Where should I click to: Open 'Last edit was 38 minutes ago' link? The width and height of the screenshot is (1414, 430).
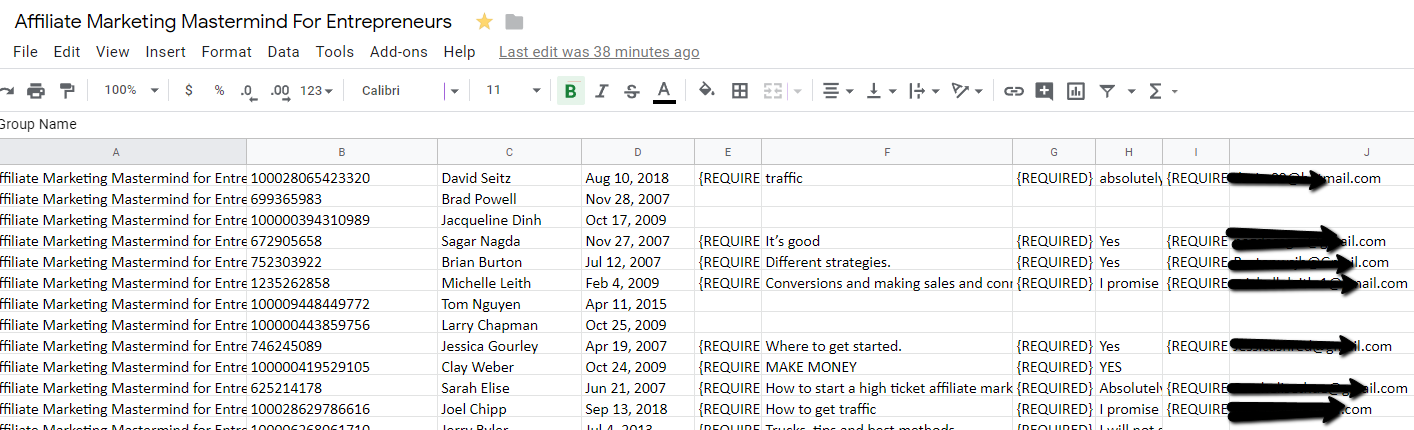(599, 52)
